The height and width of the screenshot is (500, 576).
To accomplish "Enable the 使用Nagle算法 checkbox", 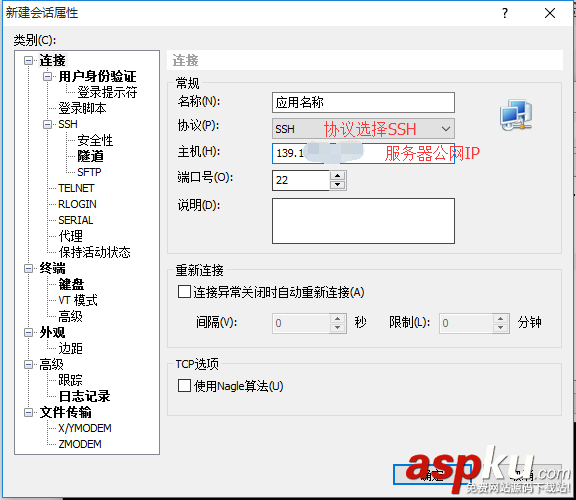I will tap(184, 386).
